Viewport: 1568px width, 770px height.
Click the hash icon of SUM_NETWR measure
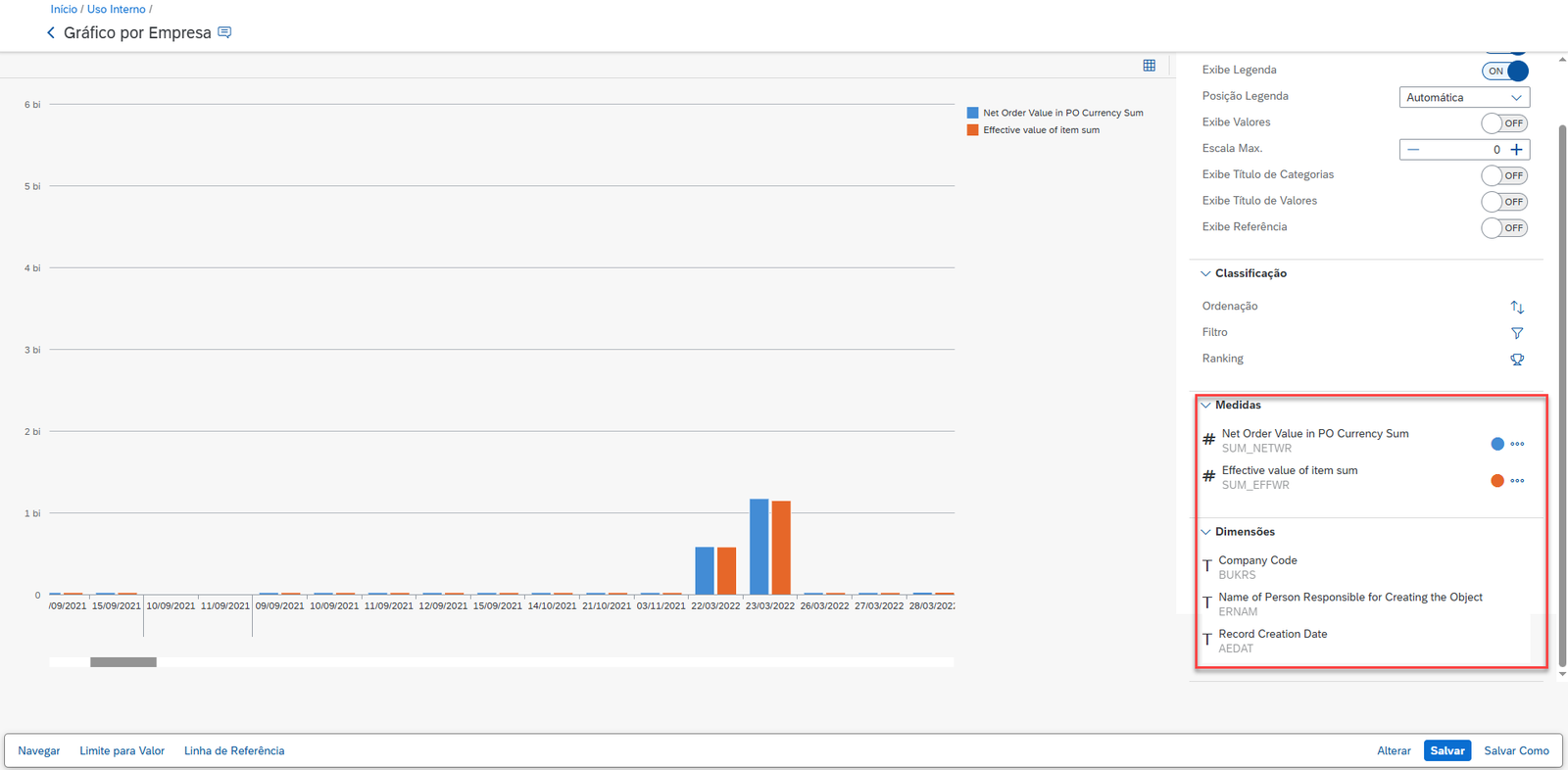click(1208, 440)
